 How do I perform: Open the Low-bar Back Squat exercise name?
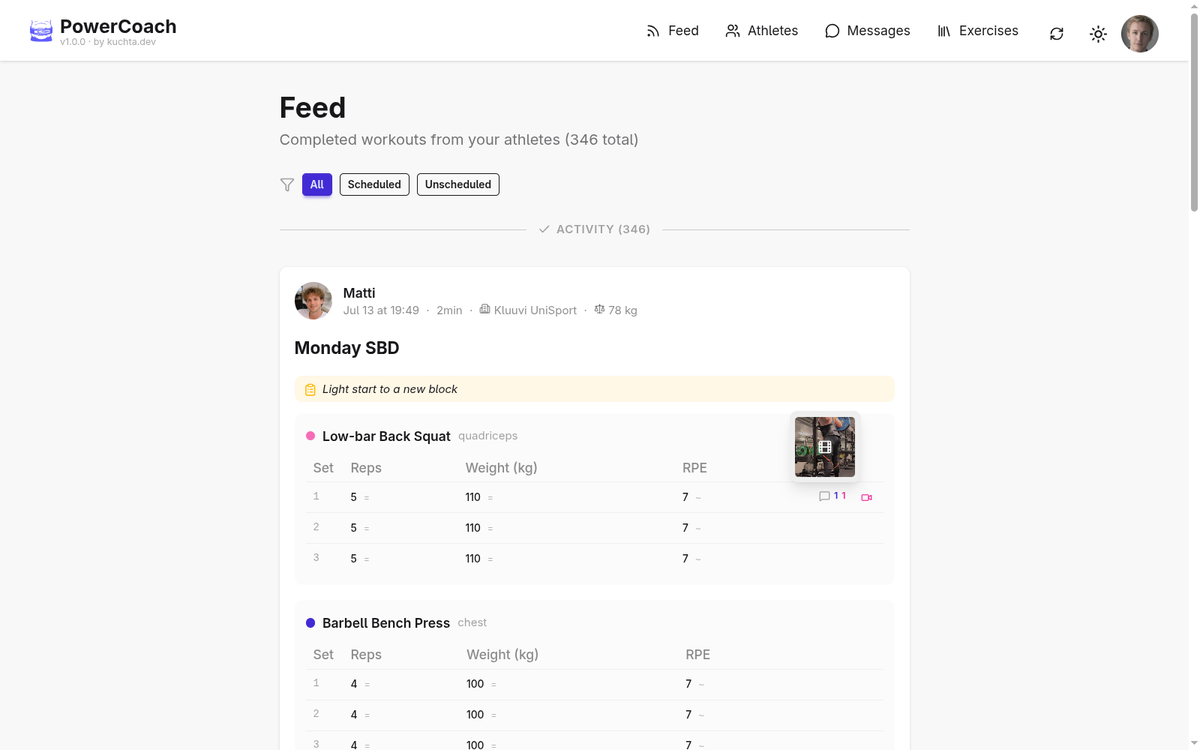pos(386,436)
